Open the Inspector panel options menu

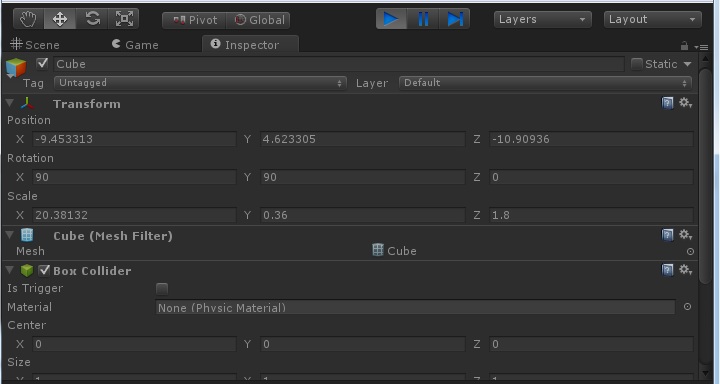pos(701,47)
